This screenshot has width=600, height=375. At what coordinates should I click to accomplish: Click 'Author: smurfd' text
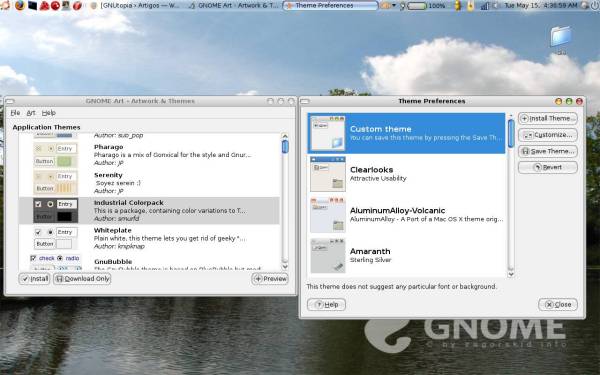[x=116, y=218]
